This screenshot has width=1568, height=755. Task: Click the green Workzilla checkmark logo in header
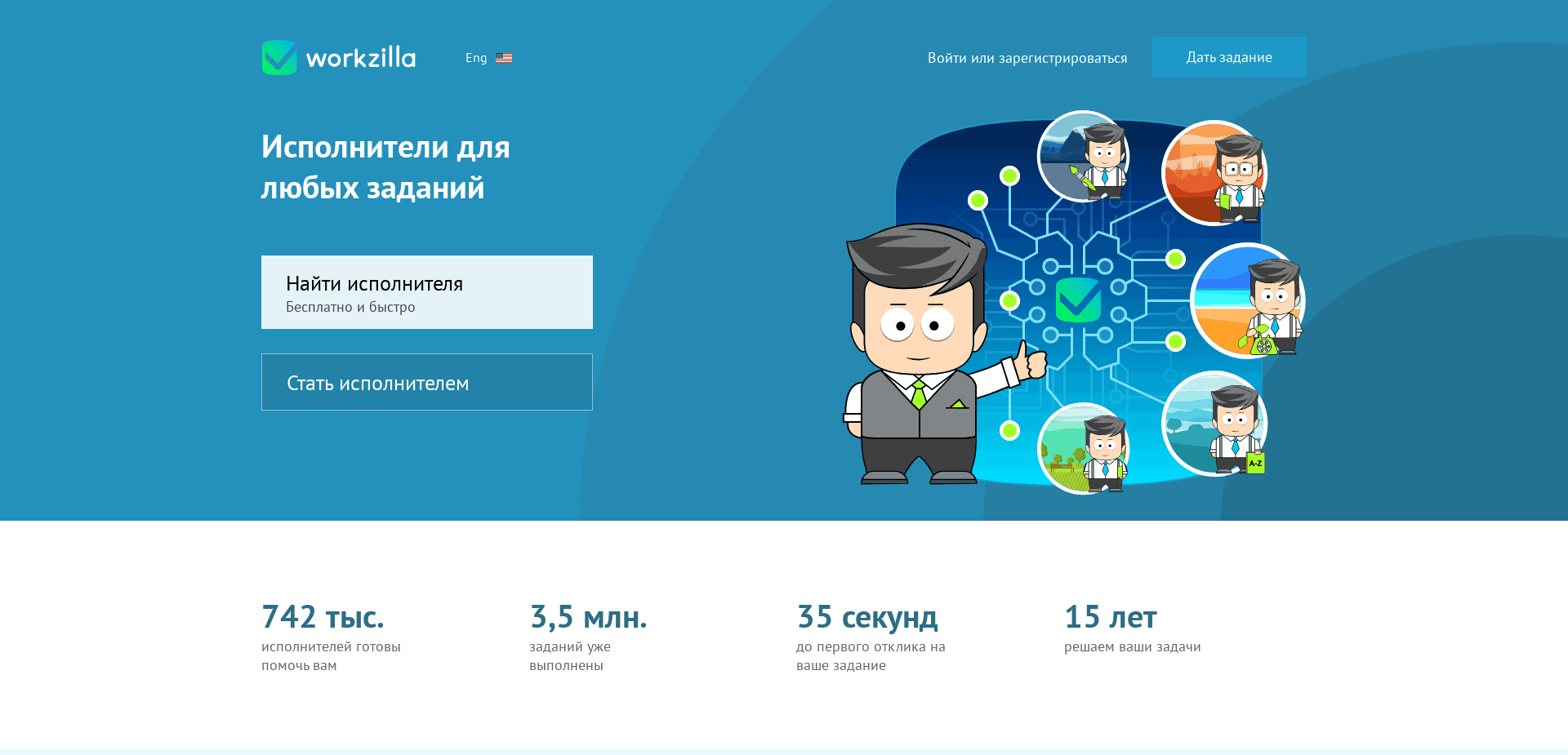point(279,58)
